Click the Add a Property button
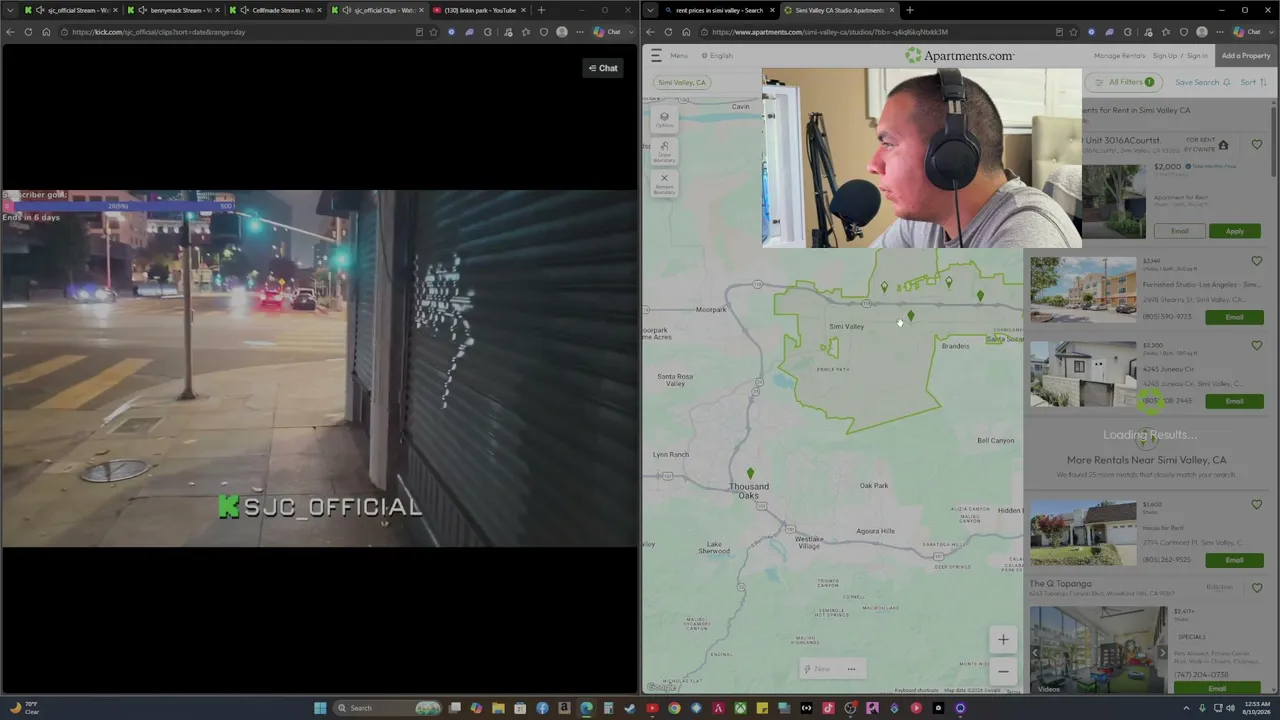 click(x=1246, y=55)
